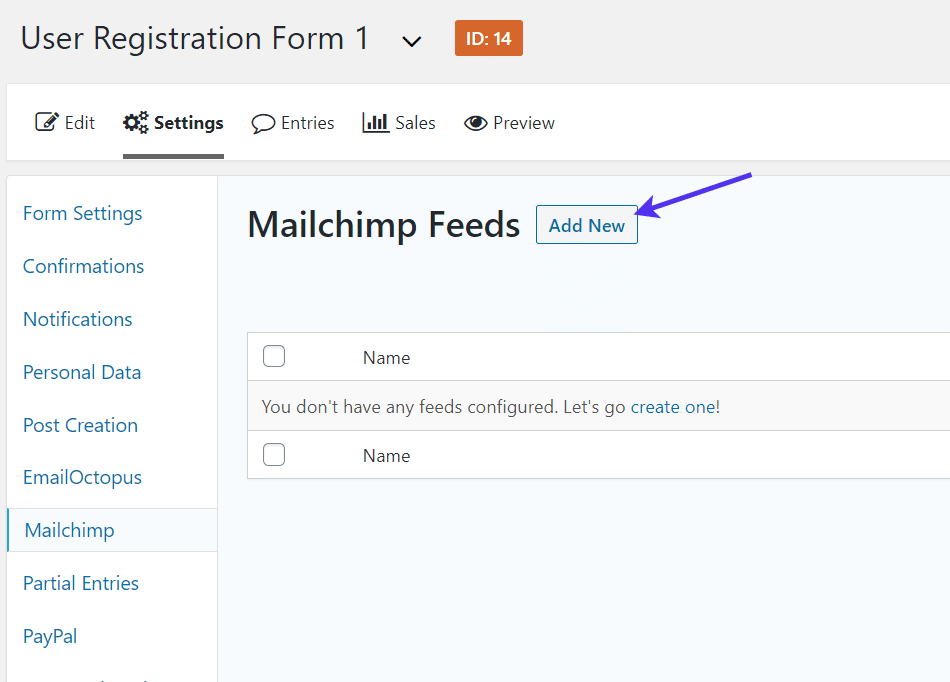
Task: Open the Sales tab
Action: click(x=415, y=123)
